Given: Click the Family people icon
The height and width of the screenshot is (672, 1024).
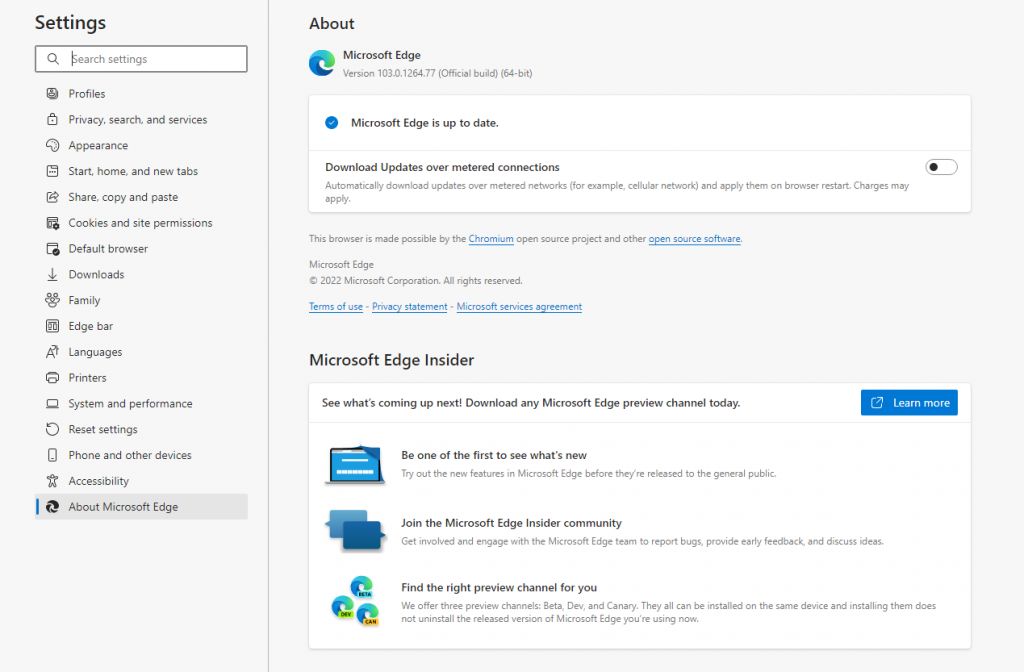Looking at the screenshot, I should coord(52,300).
